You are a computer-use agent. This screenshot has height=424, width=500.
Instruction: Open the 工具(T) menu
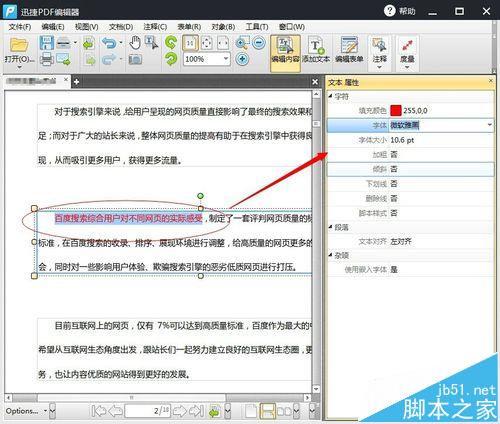coord(257,27)
